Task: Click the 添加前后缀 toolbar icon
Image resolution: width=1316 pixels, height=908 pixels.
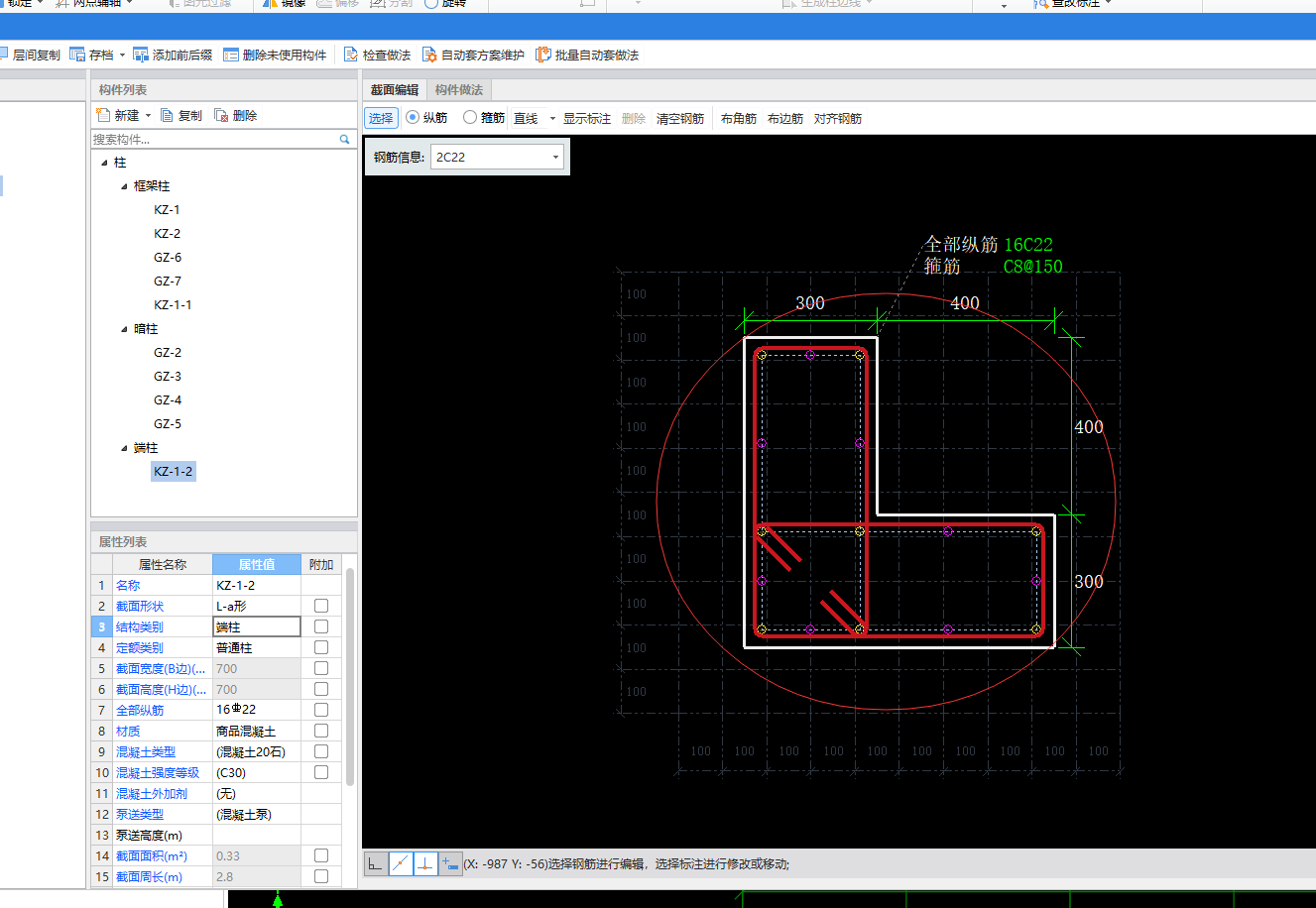Action: click(x=141, y=55)
